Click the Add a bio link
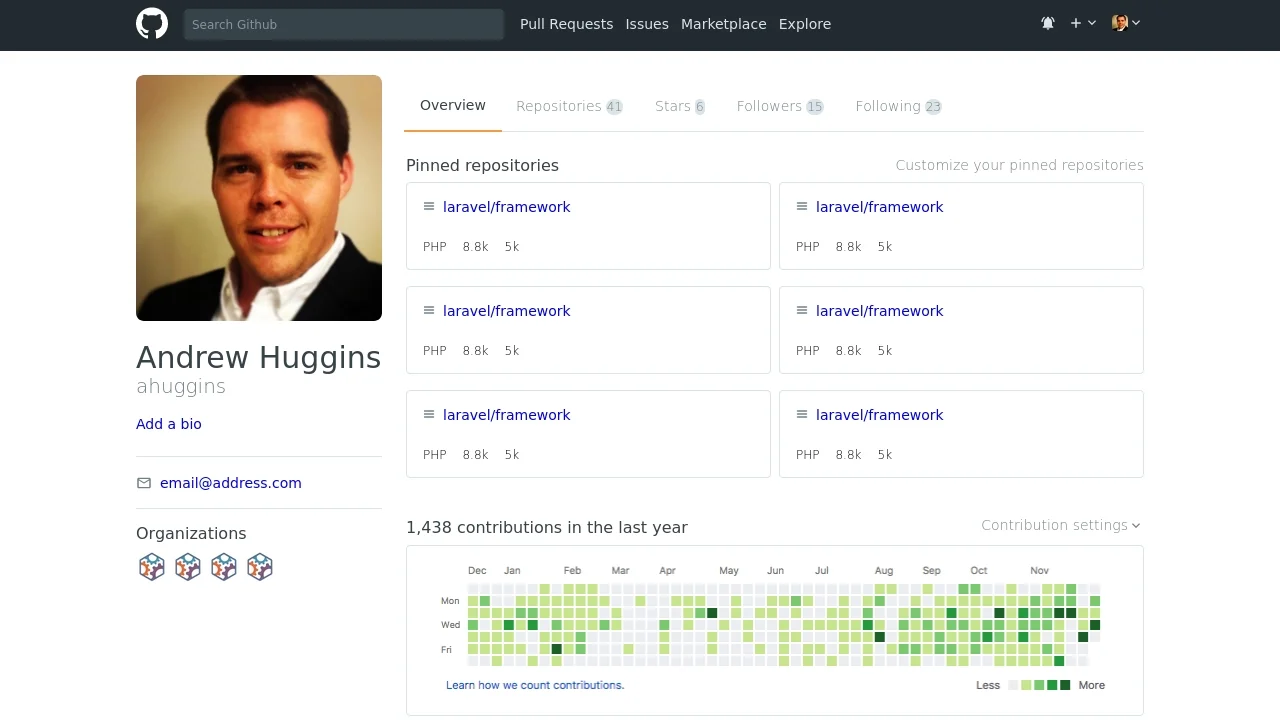Screen dimensions: 1280x720 tap(169, 424)
